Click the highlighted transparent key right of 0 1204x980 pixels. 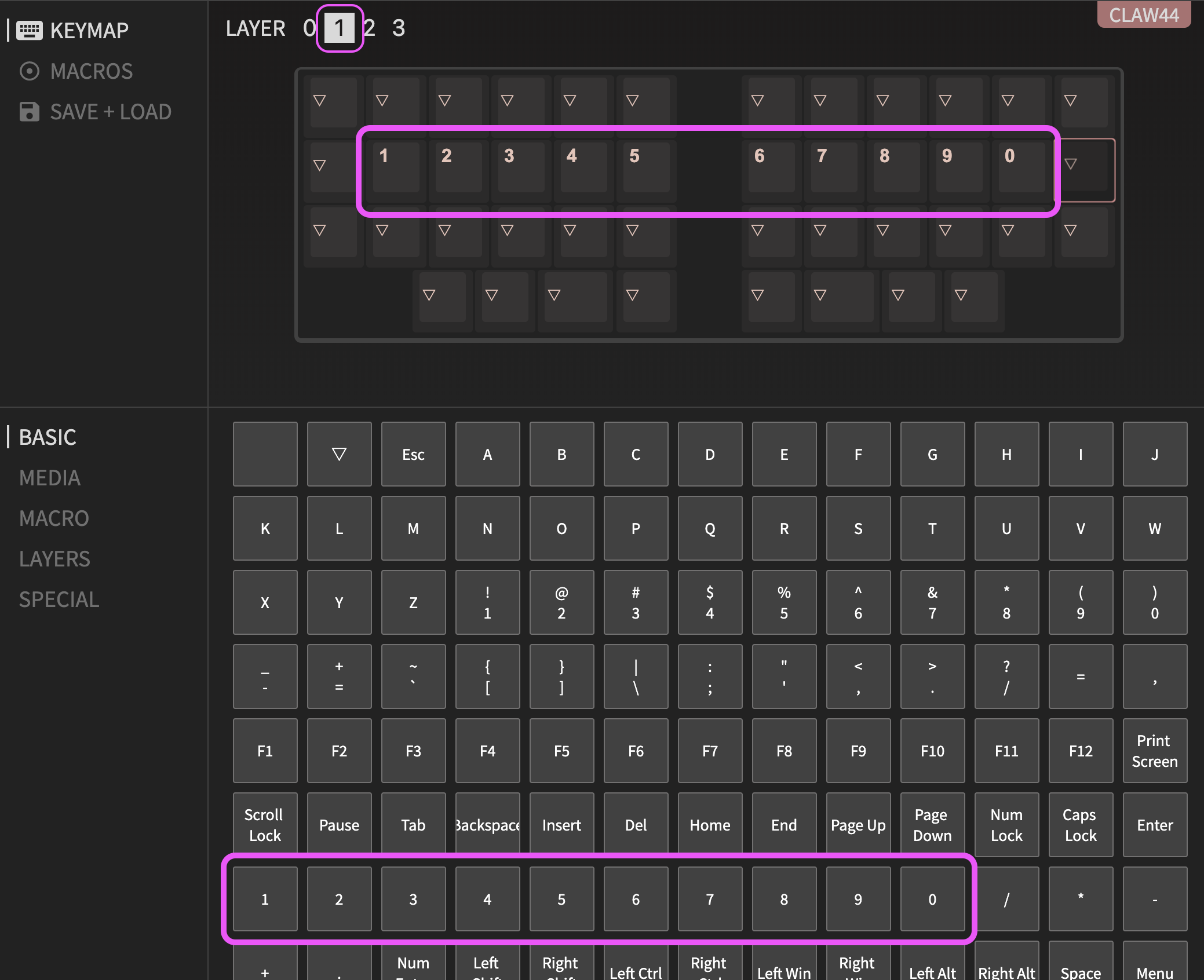pos(1084,169)
